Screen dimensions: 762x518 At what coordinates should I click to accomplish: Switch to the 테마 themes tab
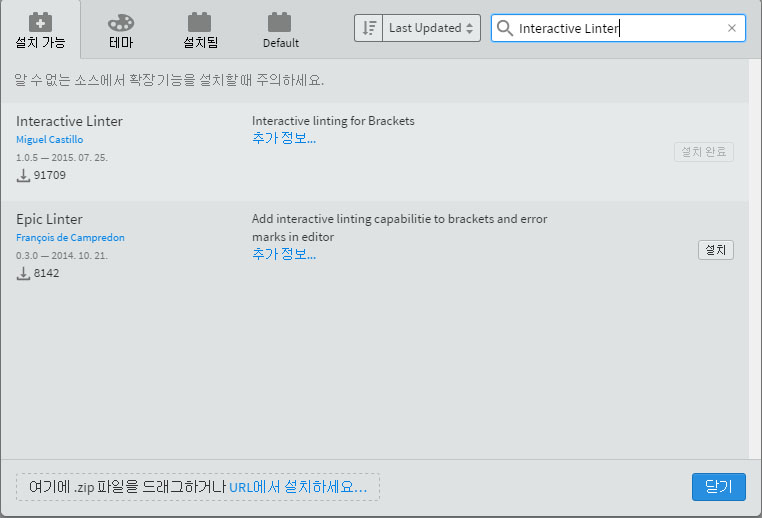click(x=121, y=30)
